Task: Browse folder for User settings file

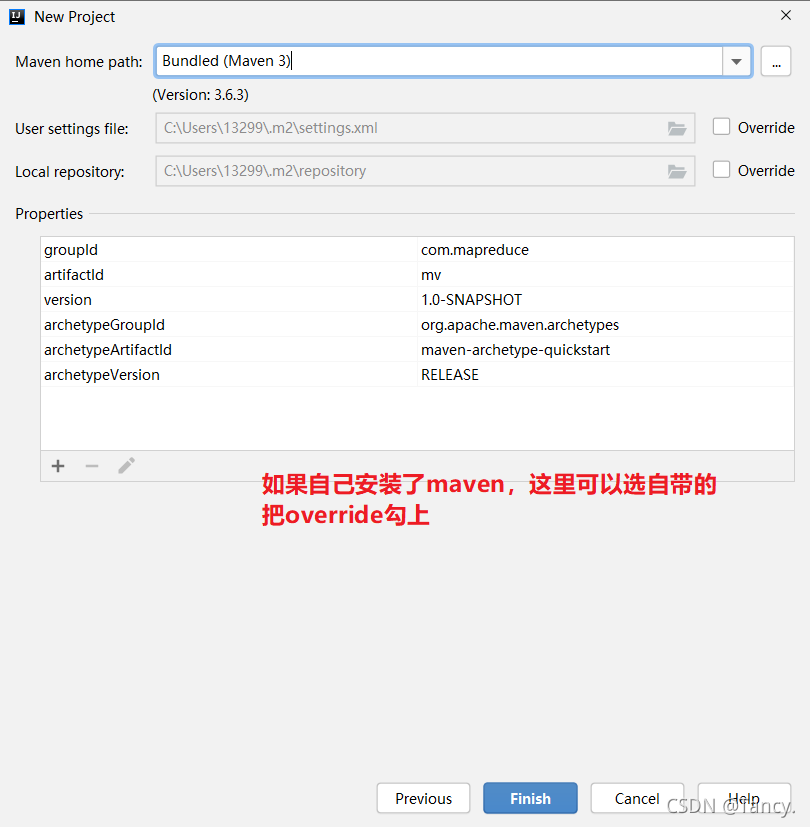Action: point(677,128)
